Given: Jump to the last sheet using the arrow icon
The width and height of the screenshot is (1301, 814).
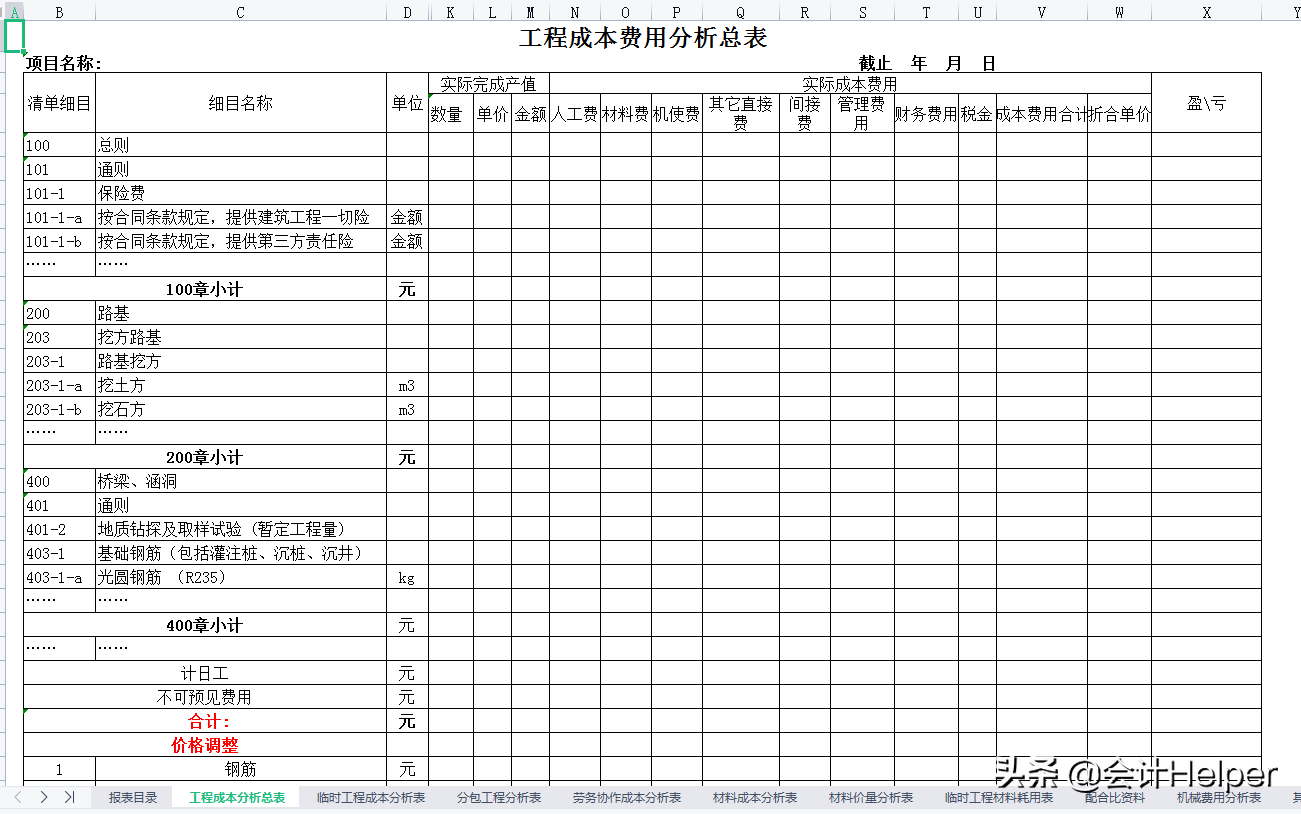Looking at the screenshot, I should click(x=67, y=798).
